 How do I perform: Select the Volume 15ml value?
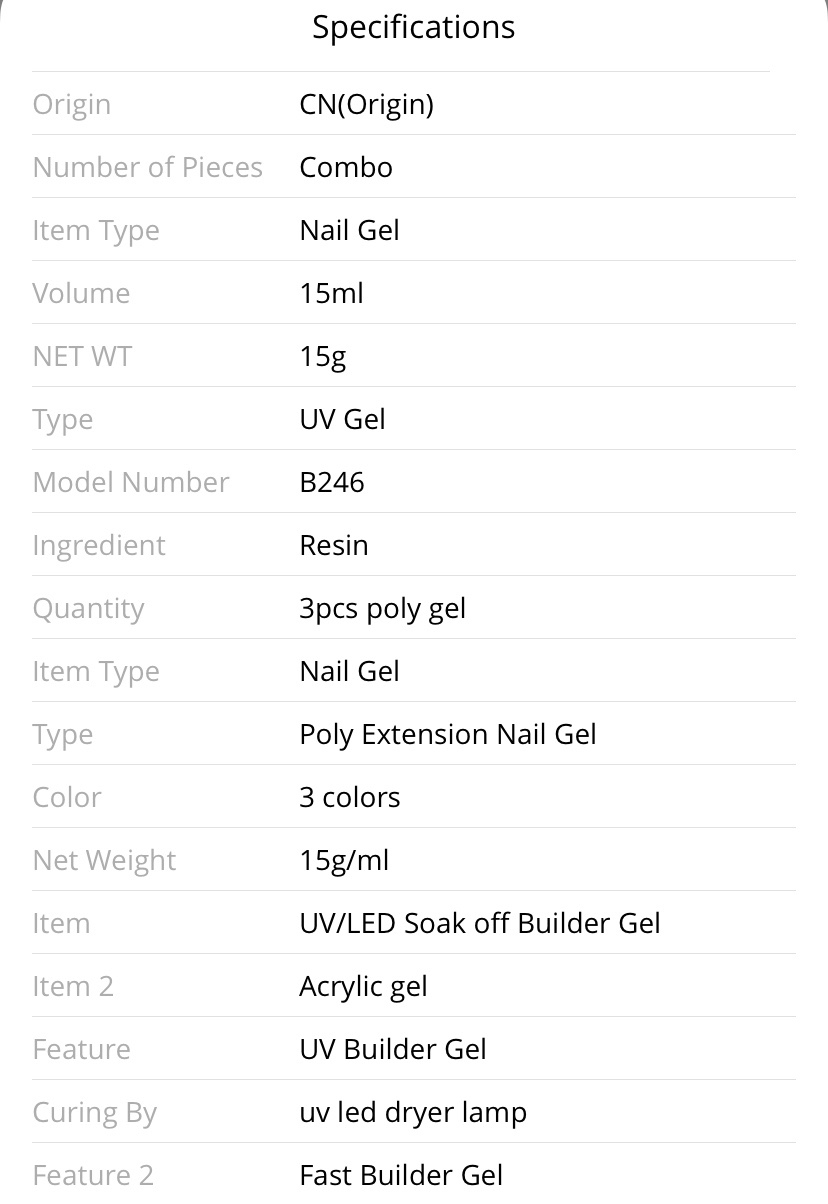[331, 293]
